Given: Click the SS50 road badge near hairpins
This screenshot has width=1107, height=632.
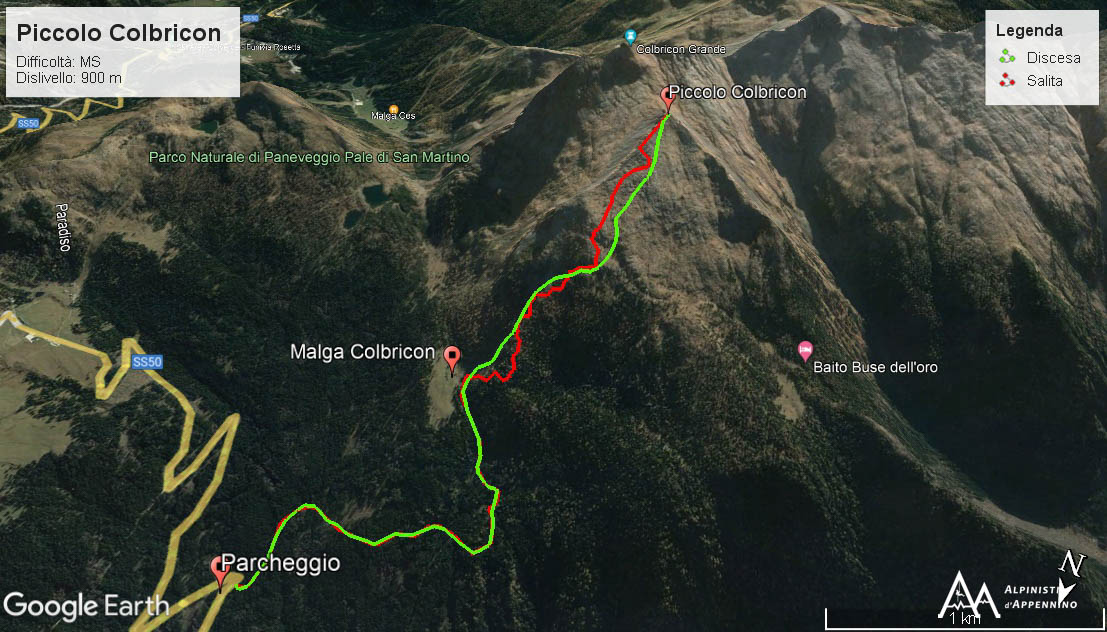Looking at the screenshot, I should point(147,362).
